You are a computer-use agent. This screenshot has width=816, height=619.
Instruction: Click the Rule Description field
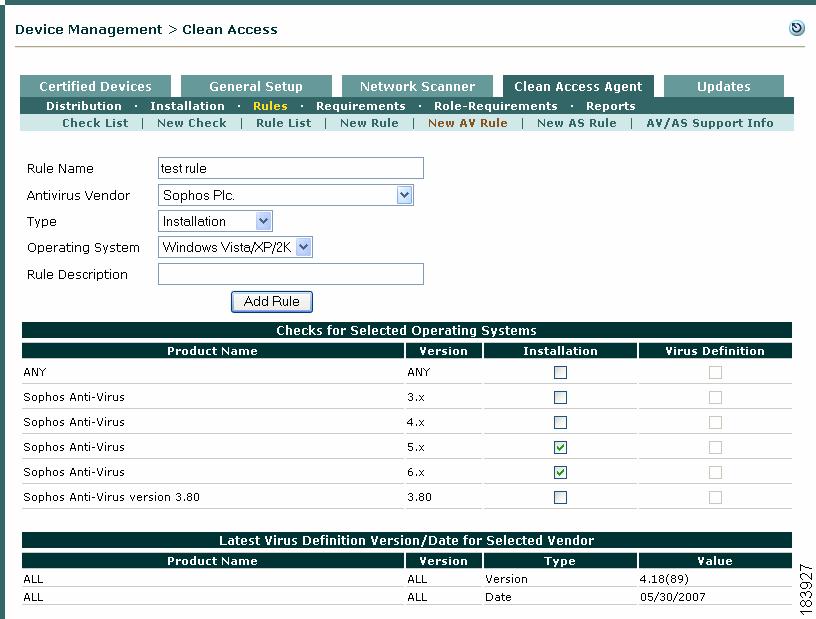[x=291, y=274]
